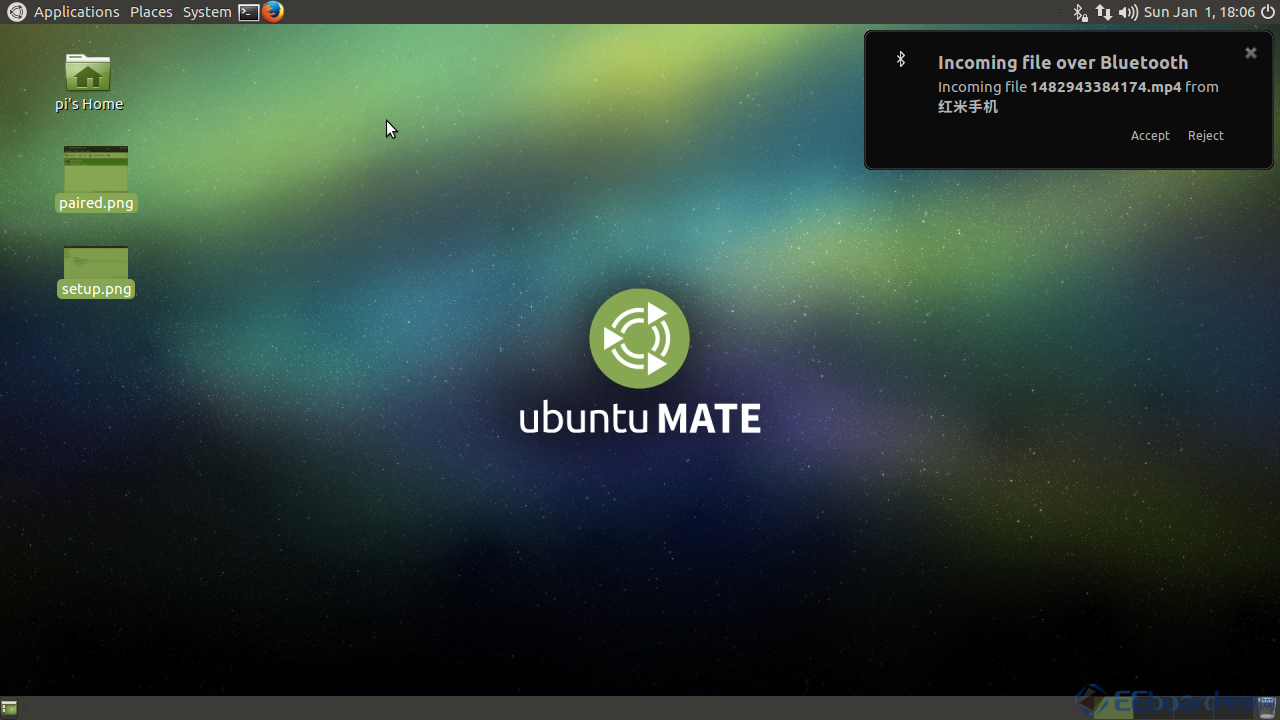The image size is (1280, 720).
Task: Click the Bluetooth tray icon
Action: pyautogui.click(x=1080, y=12)
